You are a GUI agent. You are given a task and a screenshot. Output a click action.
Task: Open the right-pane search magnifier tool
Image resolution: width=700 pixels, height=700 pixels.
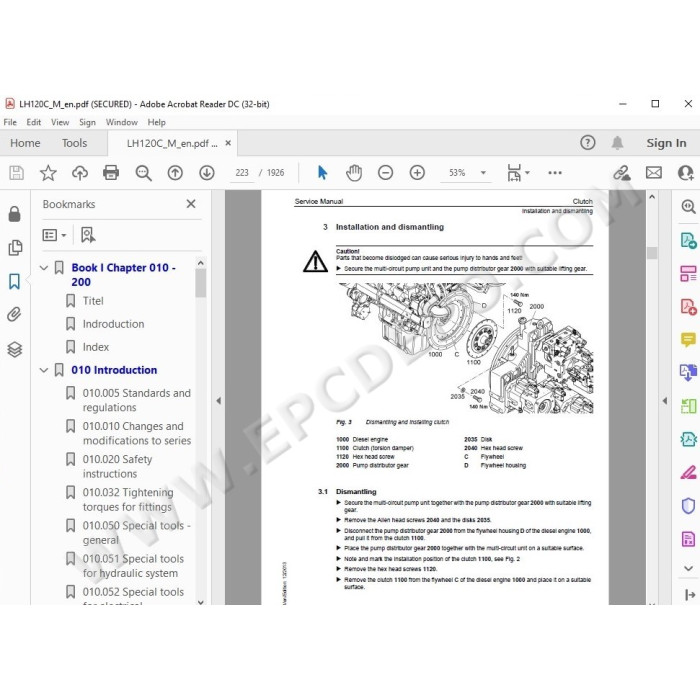(688, 206)
